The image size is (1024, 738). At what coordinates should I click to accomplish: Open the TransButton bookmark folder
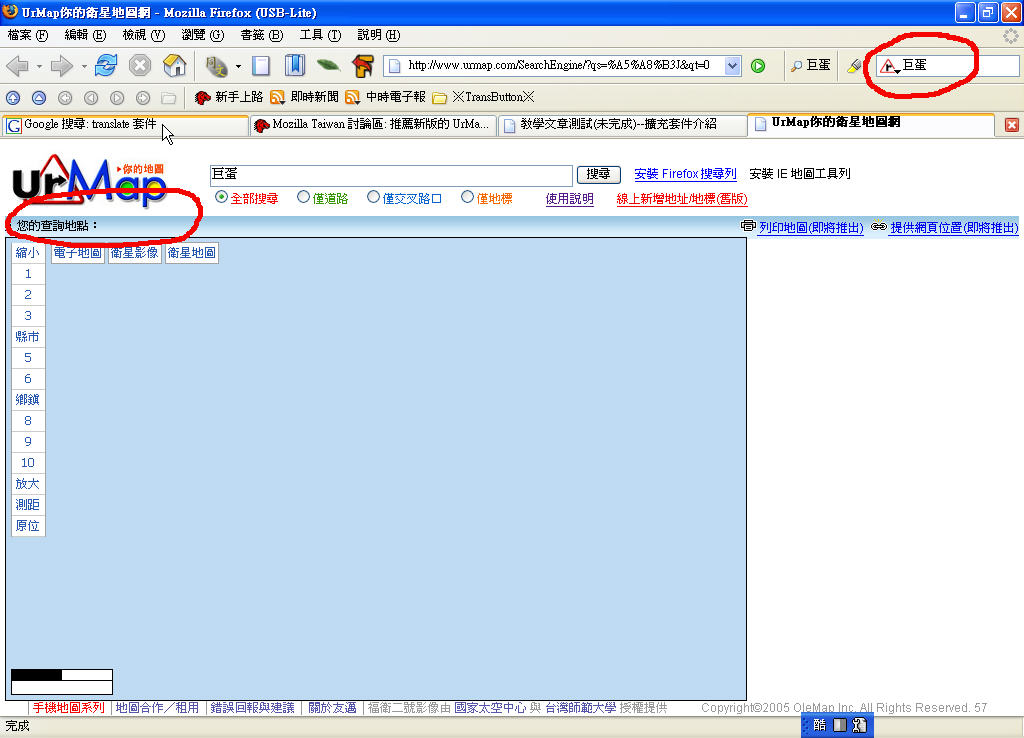484,97
